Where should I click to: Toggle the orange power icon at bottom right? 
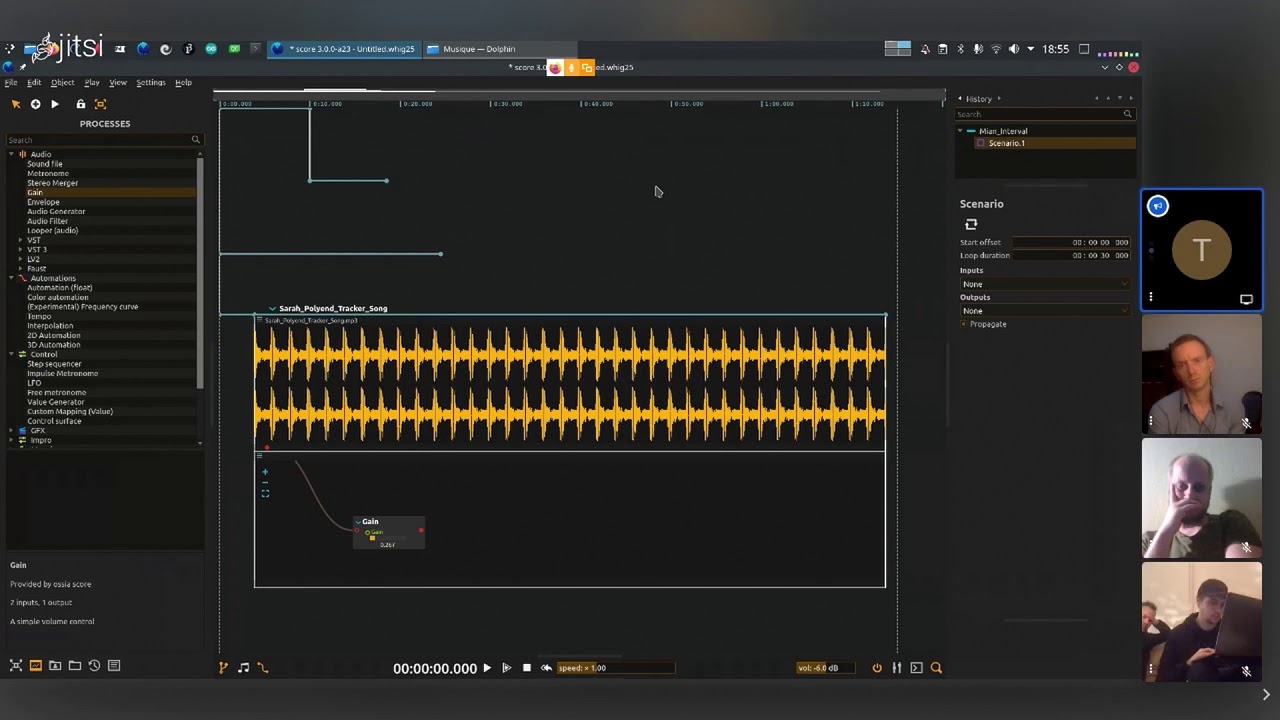(x=877, y=668)
